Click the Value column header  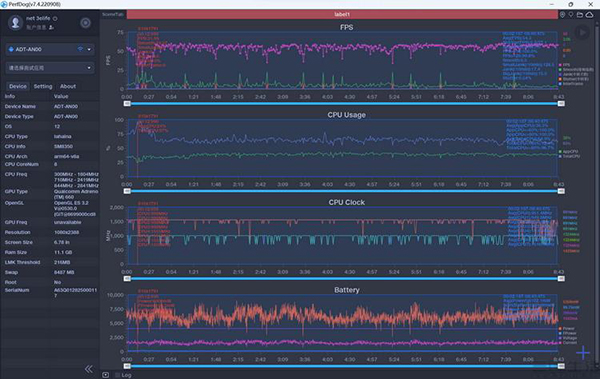tap(61, 96)
